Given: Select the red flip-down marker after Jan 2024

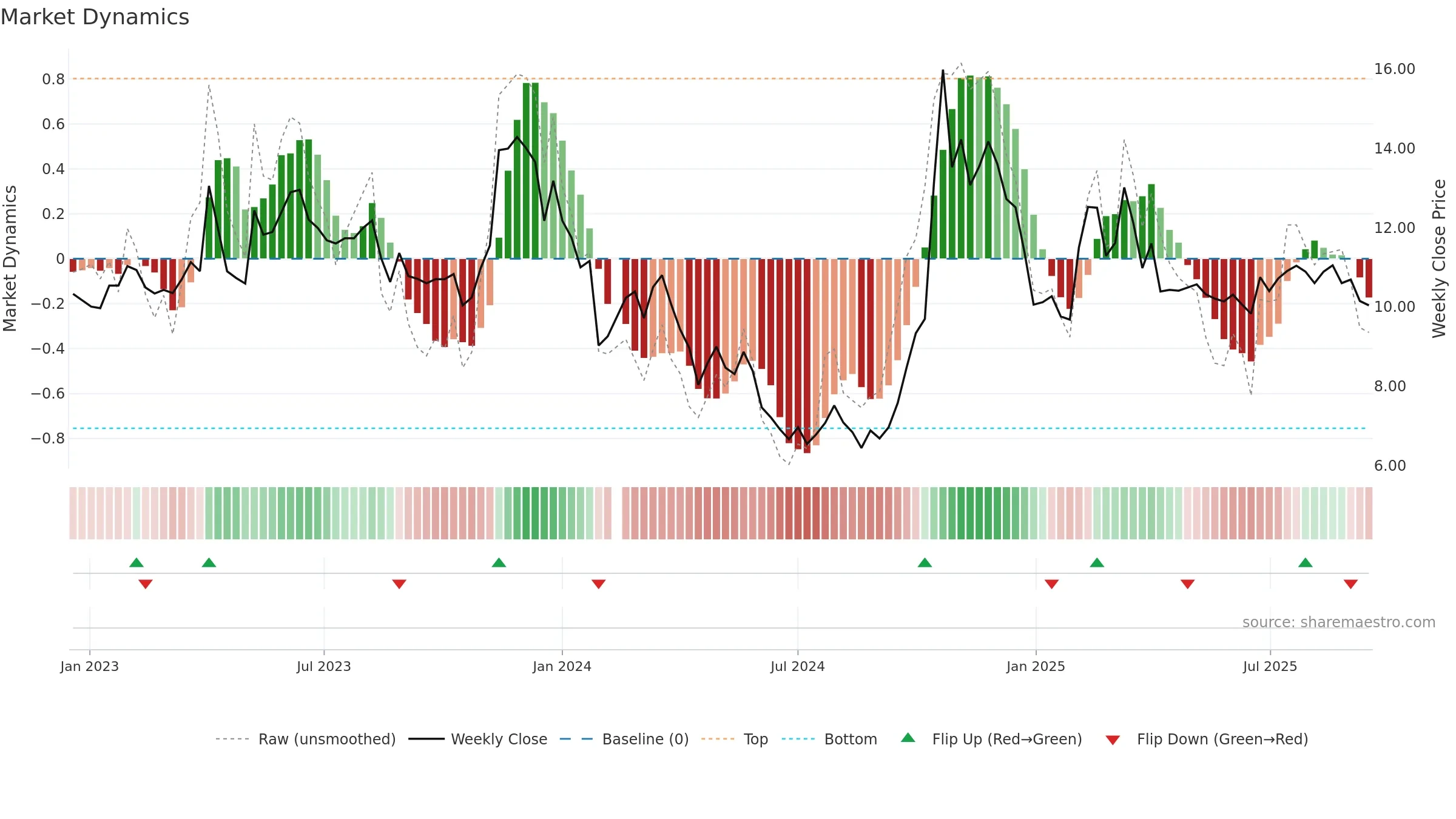Looking at the screenshot, I should [x=599, y=584].
